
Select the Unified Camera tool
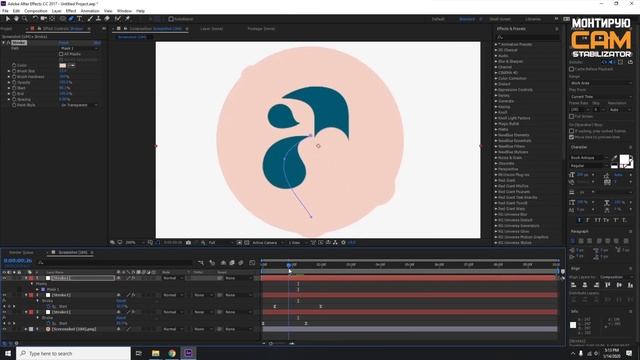pyautogui.click(x=43, y=19)
